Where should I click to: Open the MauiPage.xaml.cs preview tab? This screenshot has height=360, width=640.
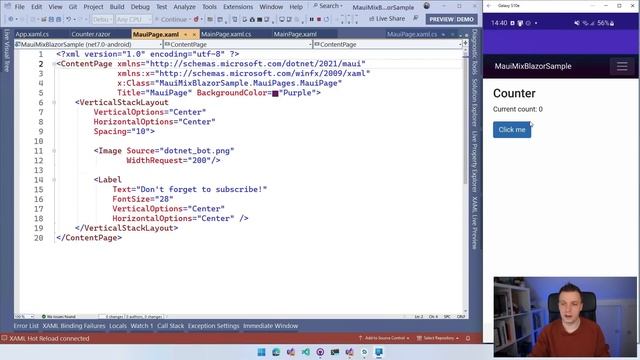click(412, 34)
